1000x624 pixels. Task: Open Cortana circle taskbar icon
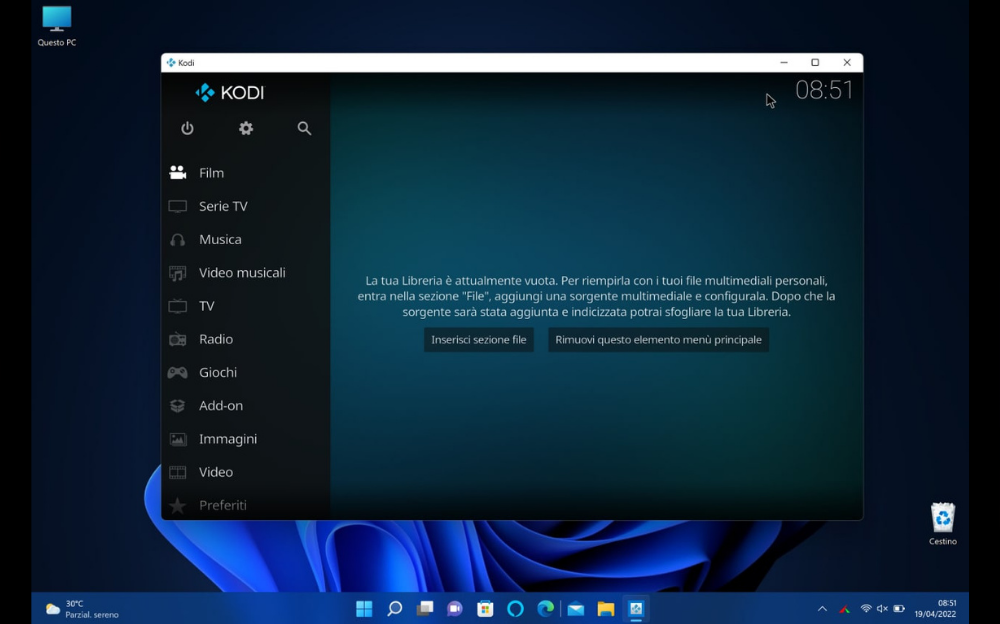coord(515,609)
